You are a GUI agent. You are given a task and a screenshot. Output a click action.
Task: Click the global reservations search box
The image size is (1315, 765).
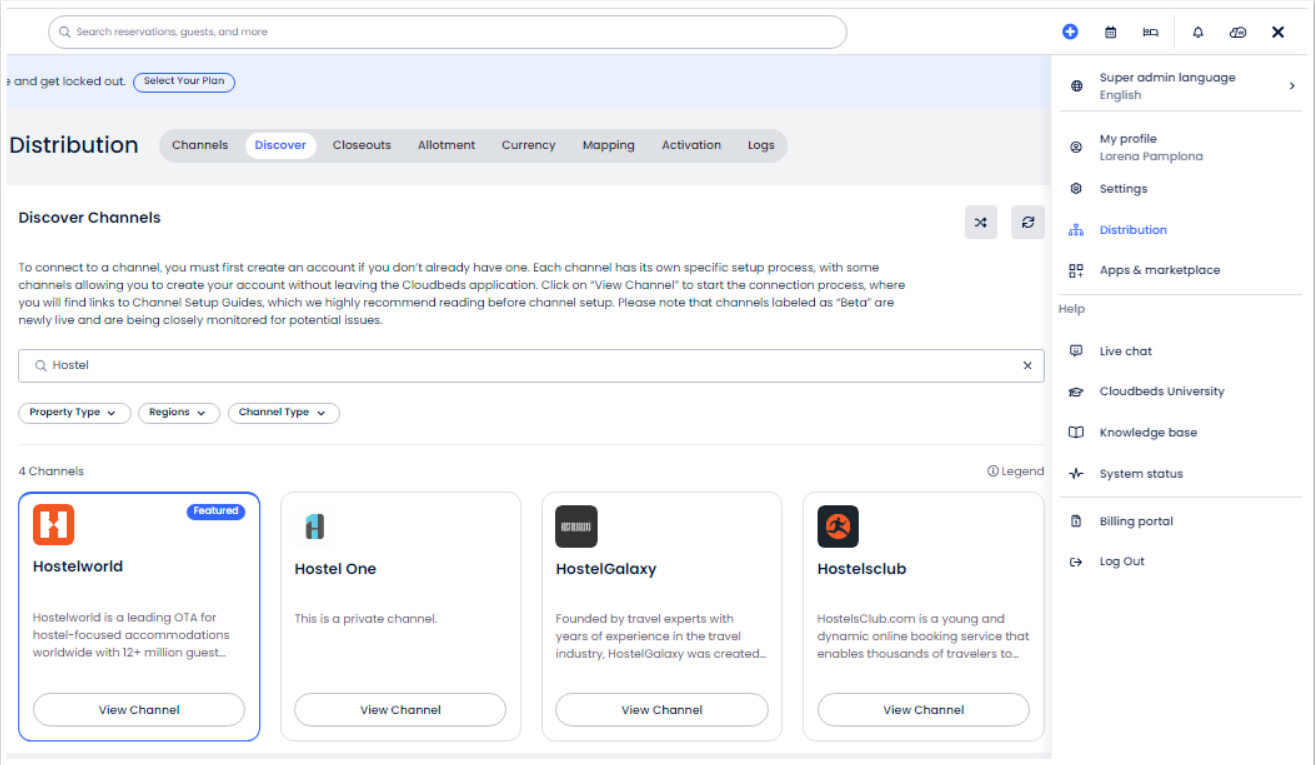447,32
